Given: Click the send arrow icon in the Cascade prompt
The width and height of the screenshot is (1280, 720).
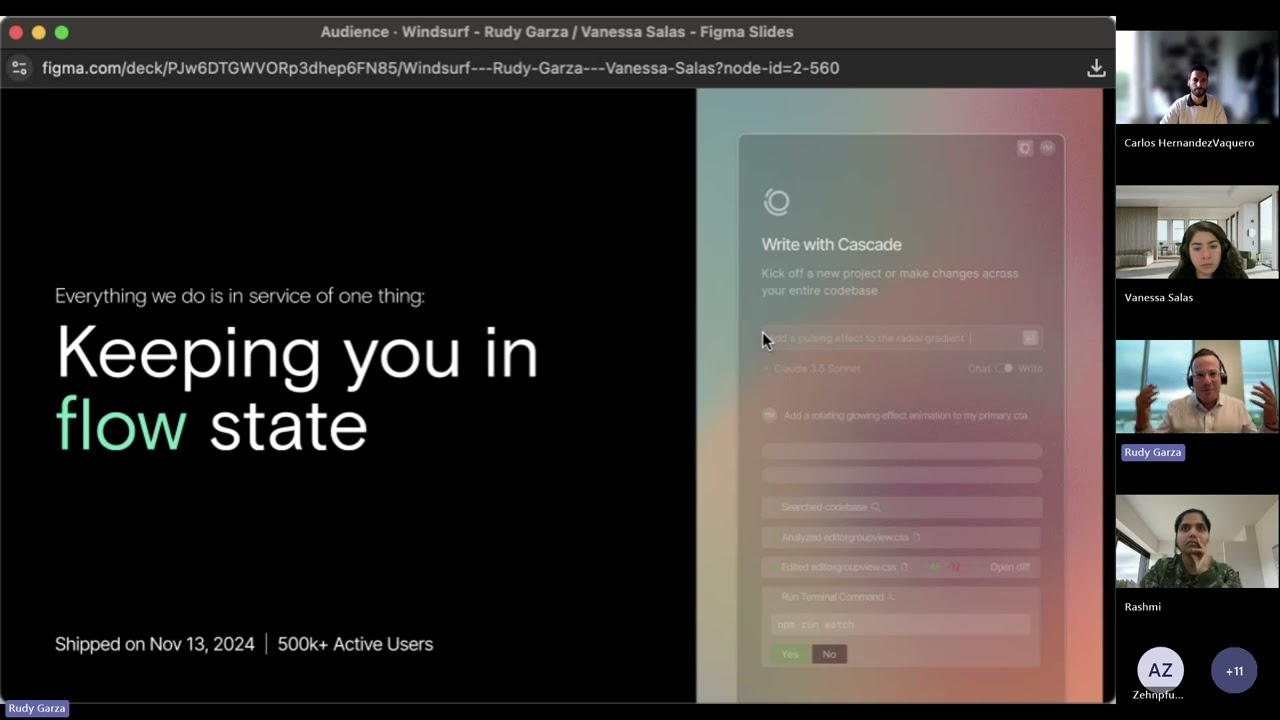Looking at the screenshot, I should coord(1030,338).
